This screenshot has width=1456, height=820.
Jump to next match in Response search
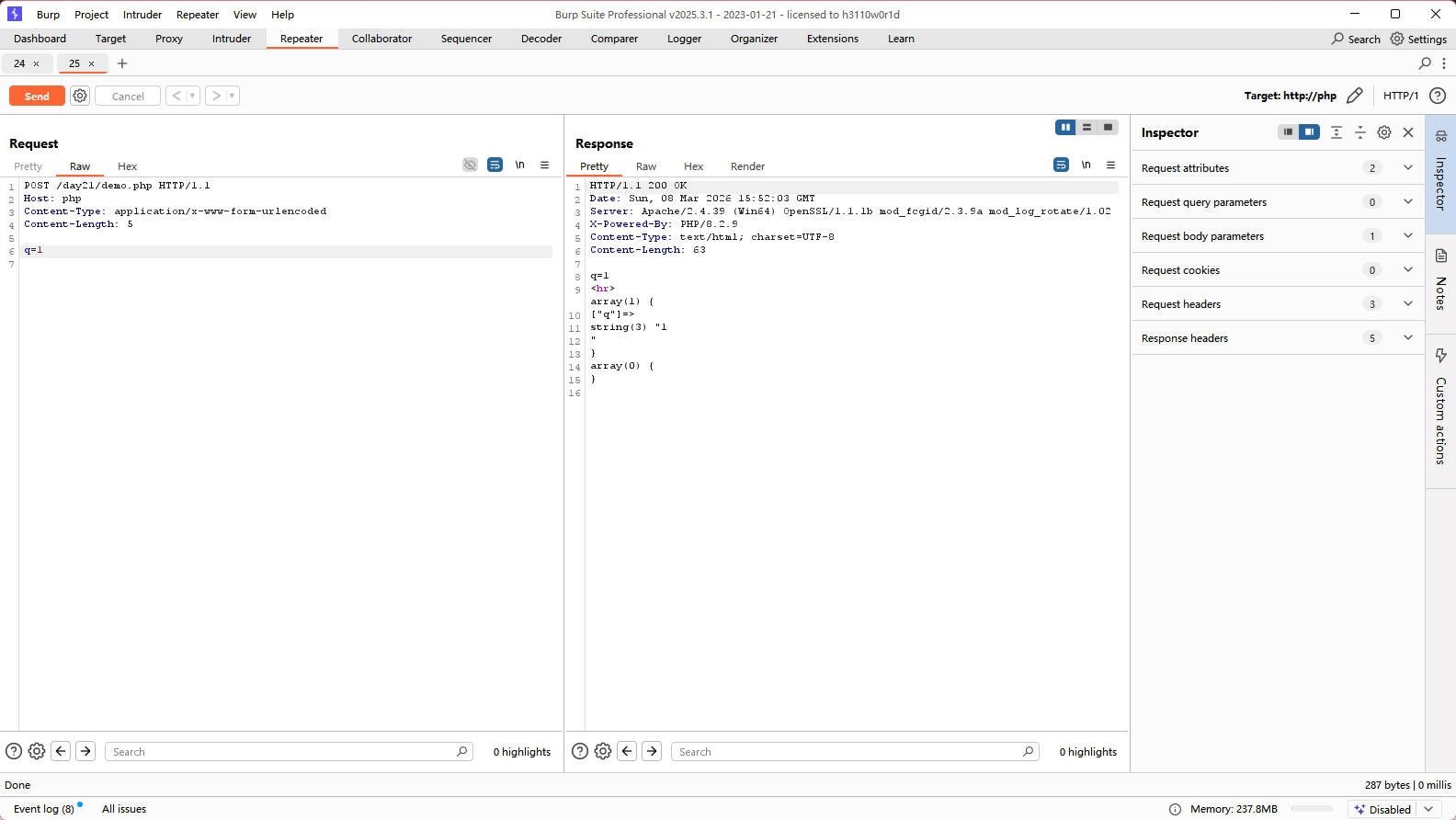tap(652, 751)
